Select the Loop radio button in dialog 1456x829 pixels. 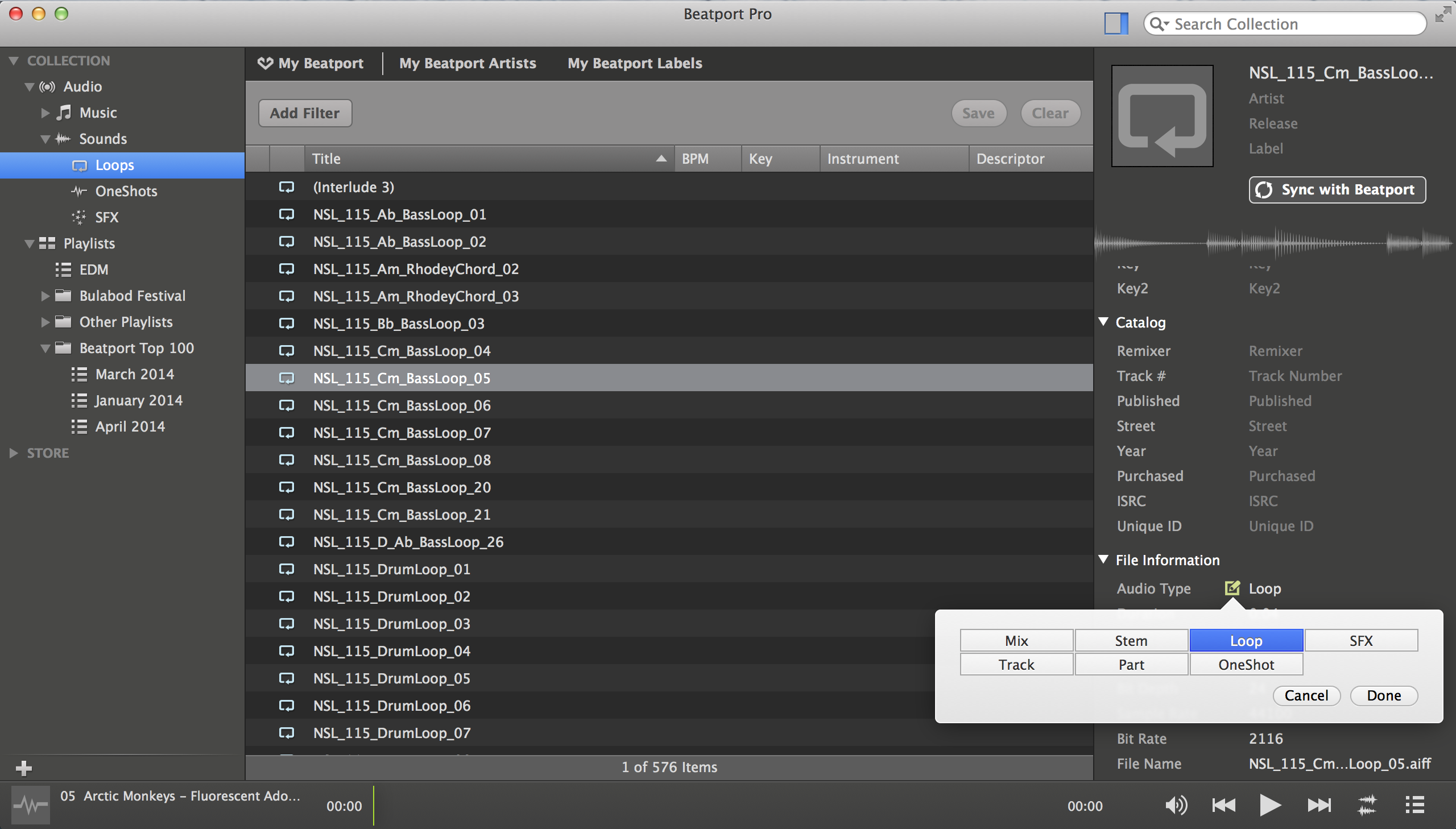(1245, 640)
